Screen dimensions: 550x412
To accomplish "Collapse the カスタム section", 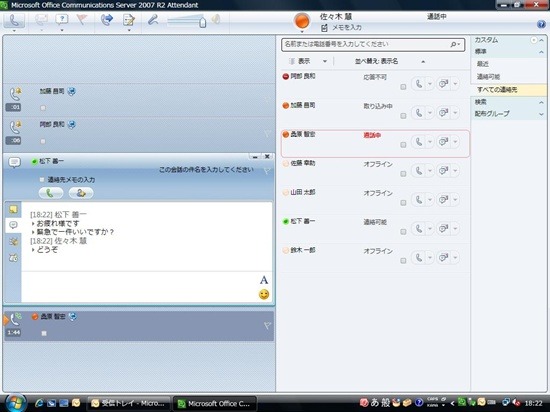I will 541,40.
